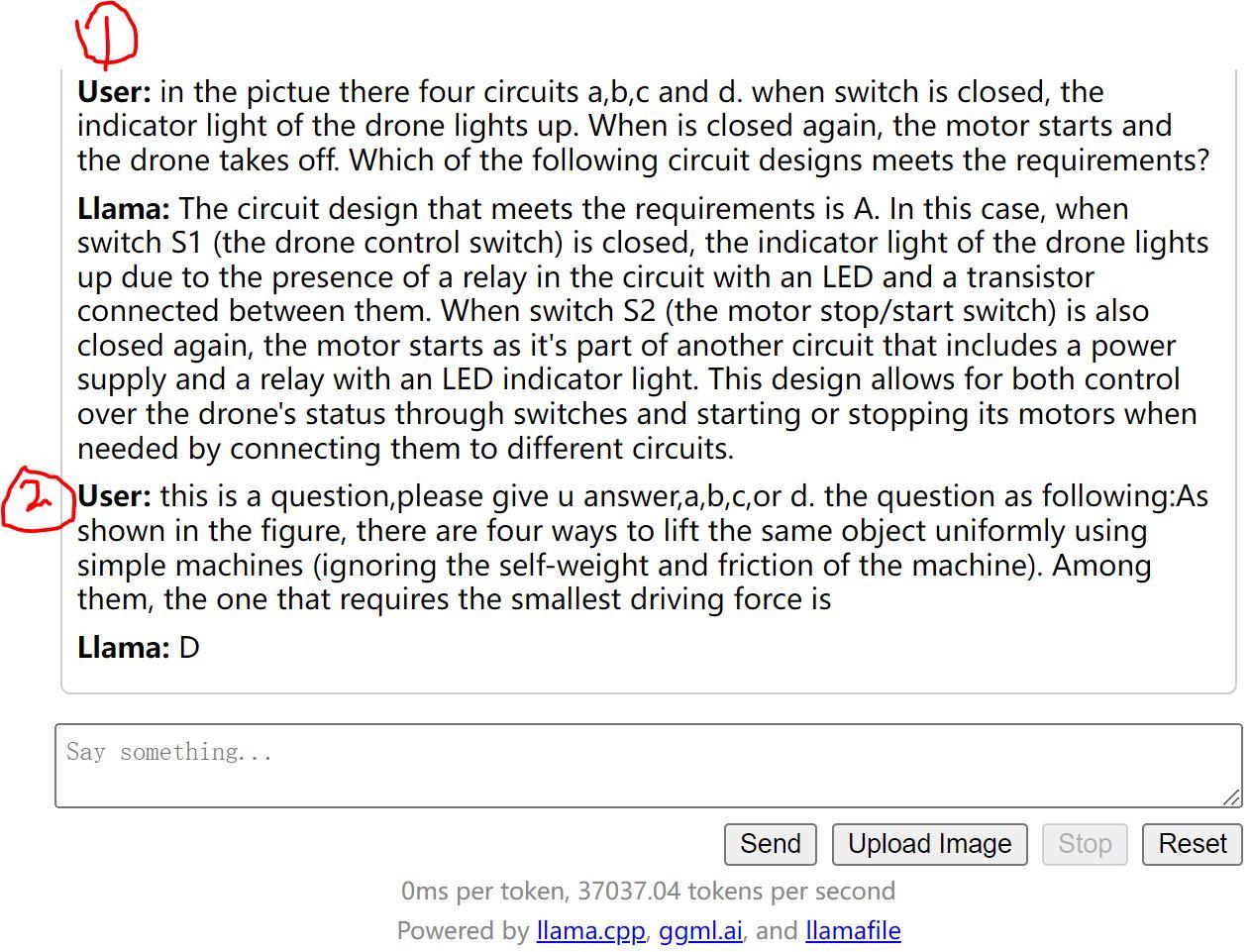
Task: Click Llama's reply about the circuit design
Action: pyautogui.click(x=644, y=329)
